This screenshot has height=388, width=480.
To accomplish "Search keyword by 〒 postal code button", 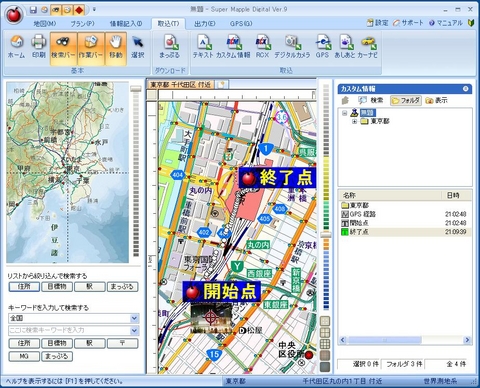I will click(x=122, y=343).
